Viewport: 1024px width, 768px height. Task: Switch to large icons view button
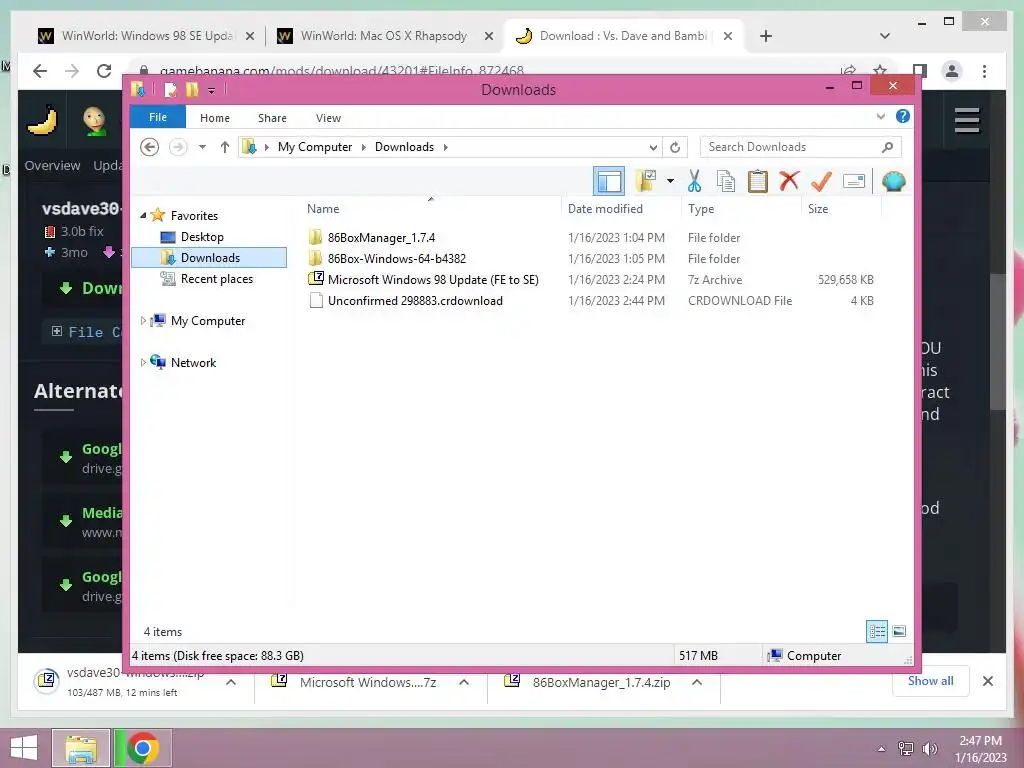(899, 632)
